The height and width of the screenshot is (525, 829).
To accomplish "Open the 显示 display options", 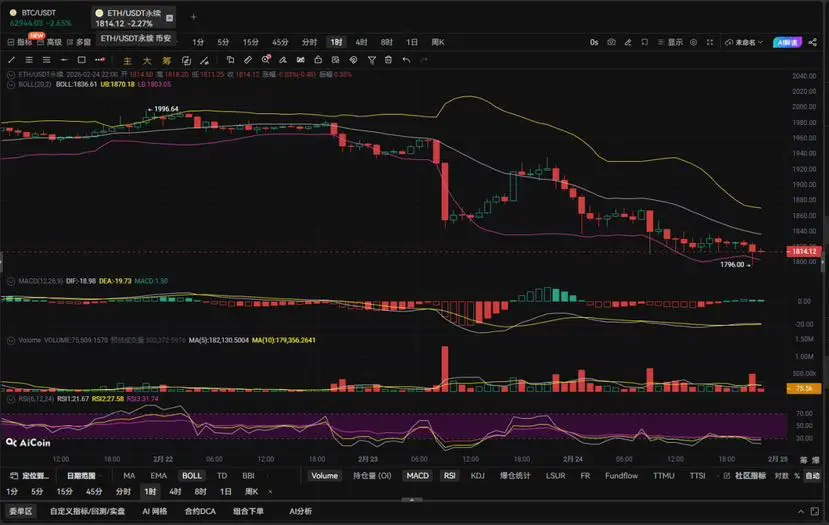I will click(x=670, y=42).
